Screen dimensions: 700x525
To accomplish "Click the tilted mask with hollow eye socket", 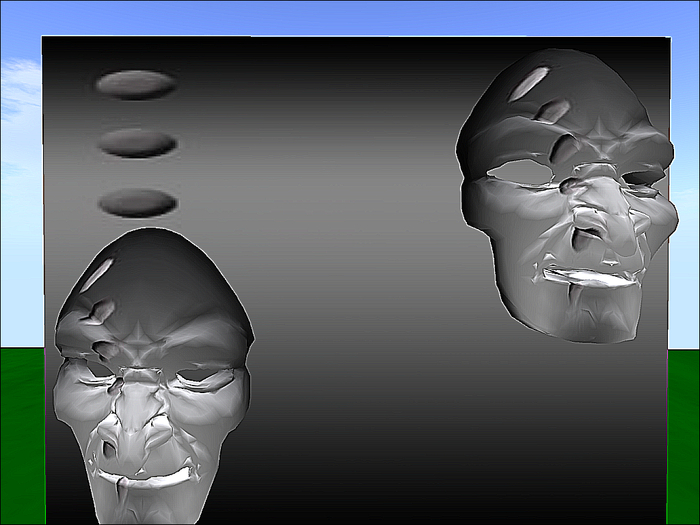I will coord(566,196).
